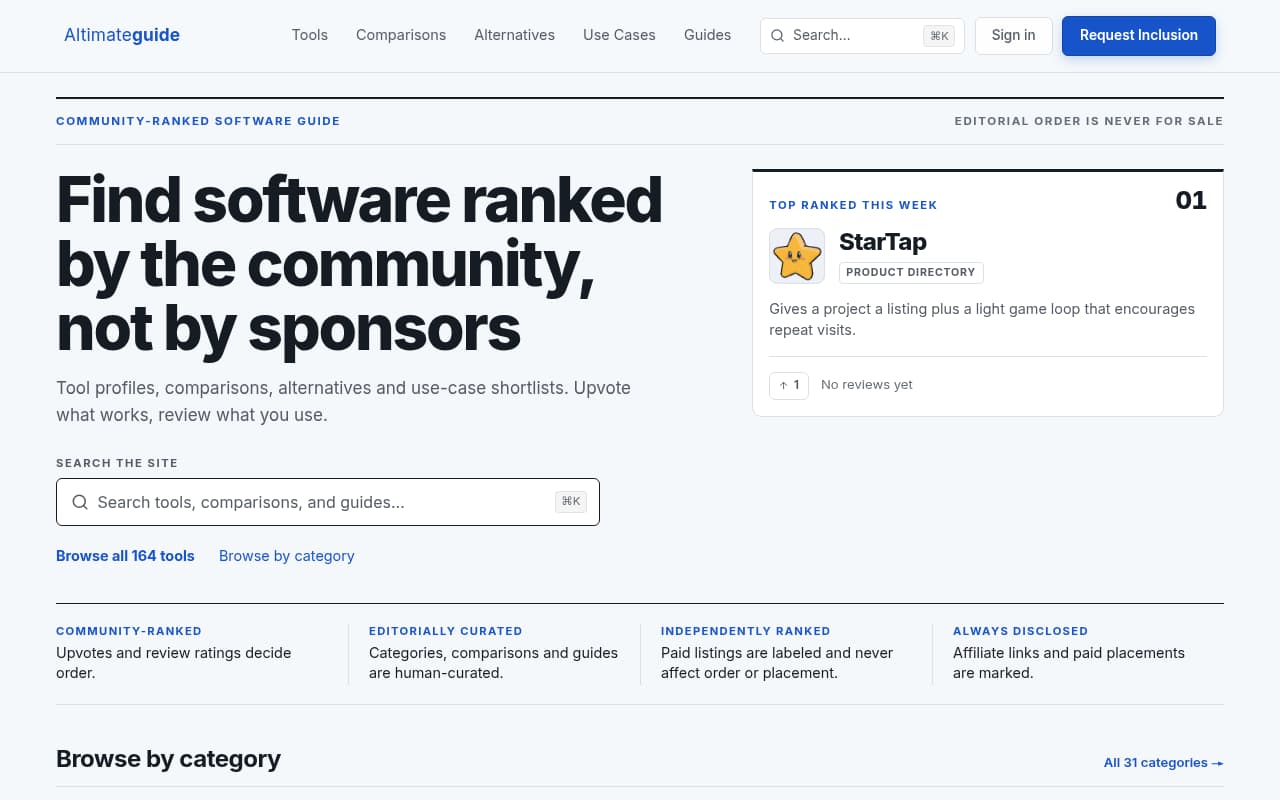Click the EDITORIALLY CURATED heading
This screenshot has height=800, width=1280.
446,631
